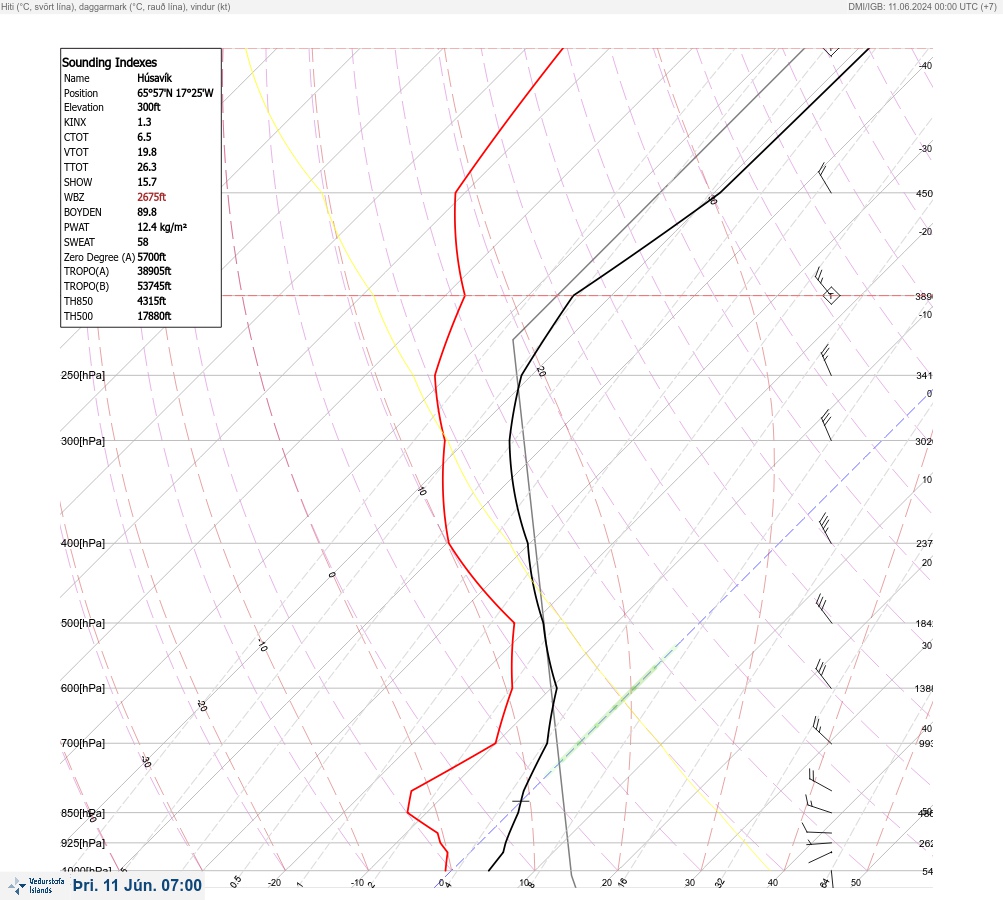Viewport: 1003px width, 900px height.
Task: Click the PWAT value 12.4 kg/m²
Action: pyautogui.click(x=162, y=227)
